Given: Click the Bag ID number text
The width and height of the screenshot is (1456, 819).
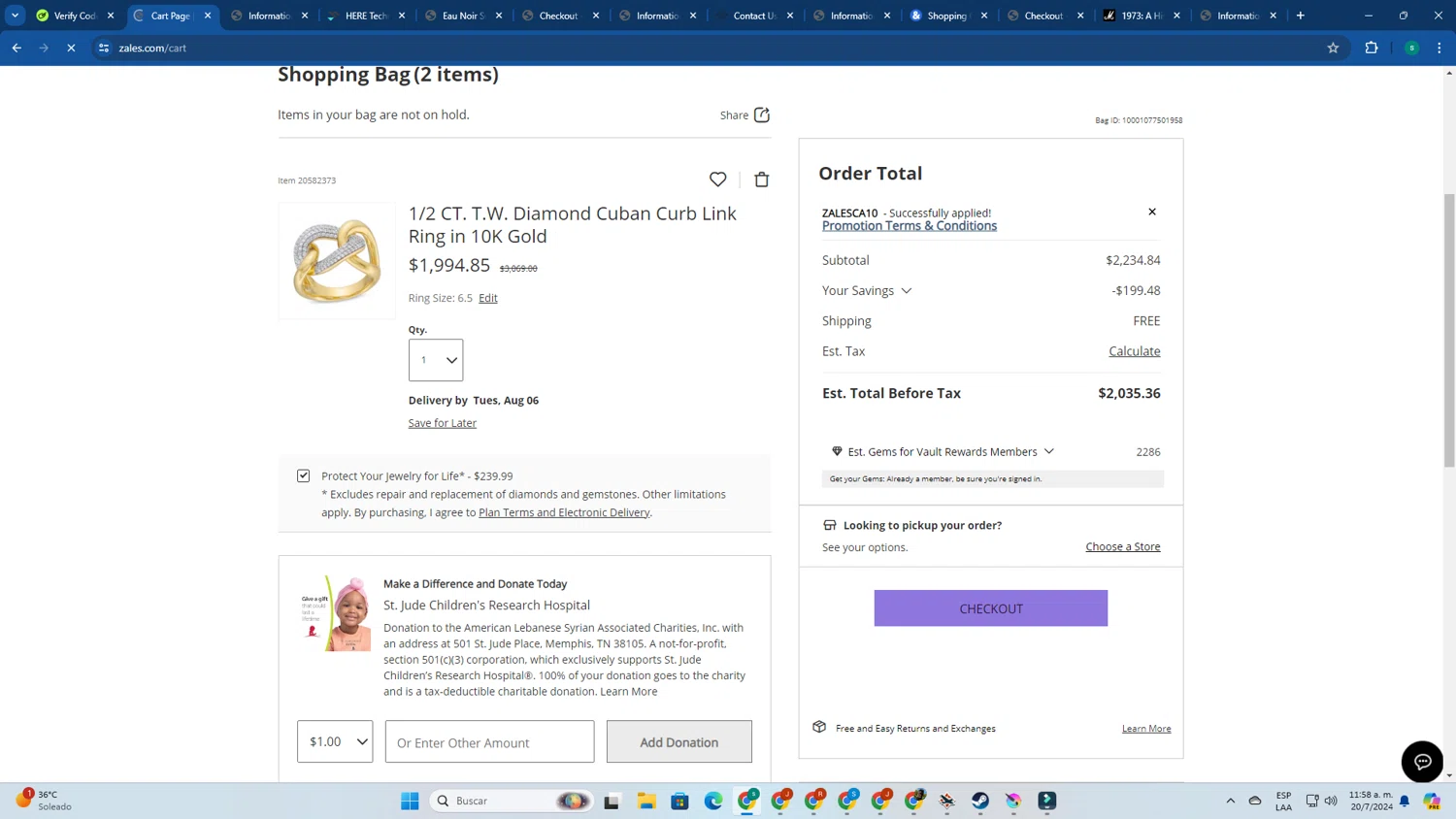Looking at the screenshot, I should tap(1139, 120).
